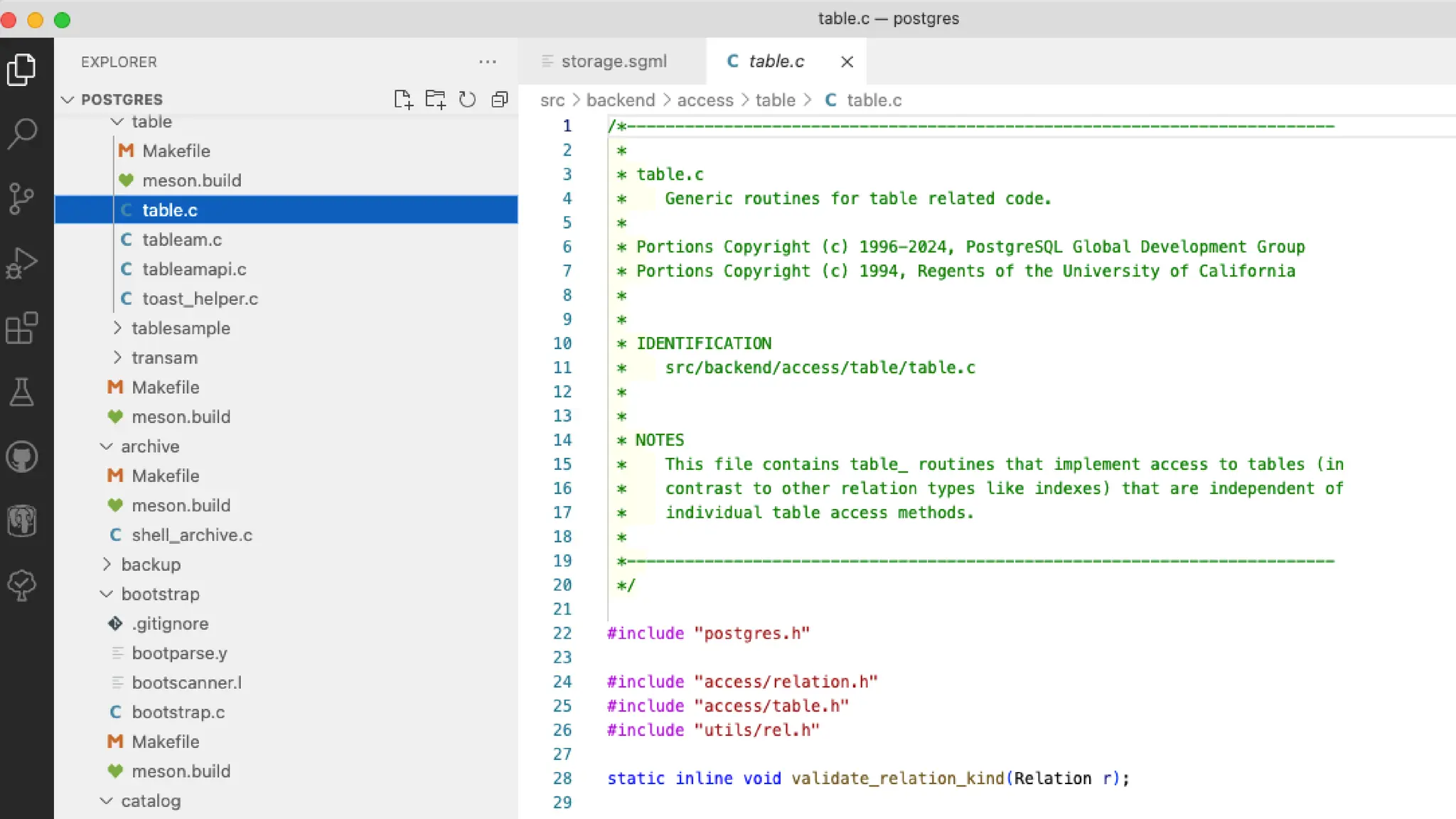Close the table.c editor tab
The height and width of the screenshot is (819, 1456).
[x=847, y=62]
